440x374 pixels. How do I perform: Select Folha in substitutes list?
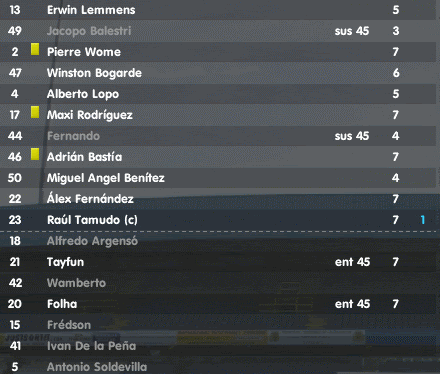62,304
